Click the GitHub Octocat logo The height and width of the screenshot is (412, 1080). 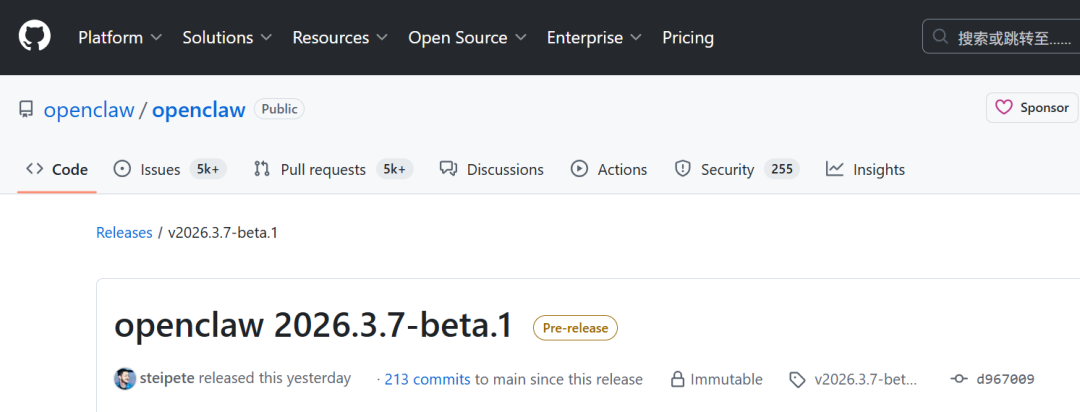(x=34, y=37)
